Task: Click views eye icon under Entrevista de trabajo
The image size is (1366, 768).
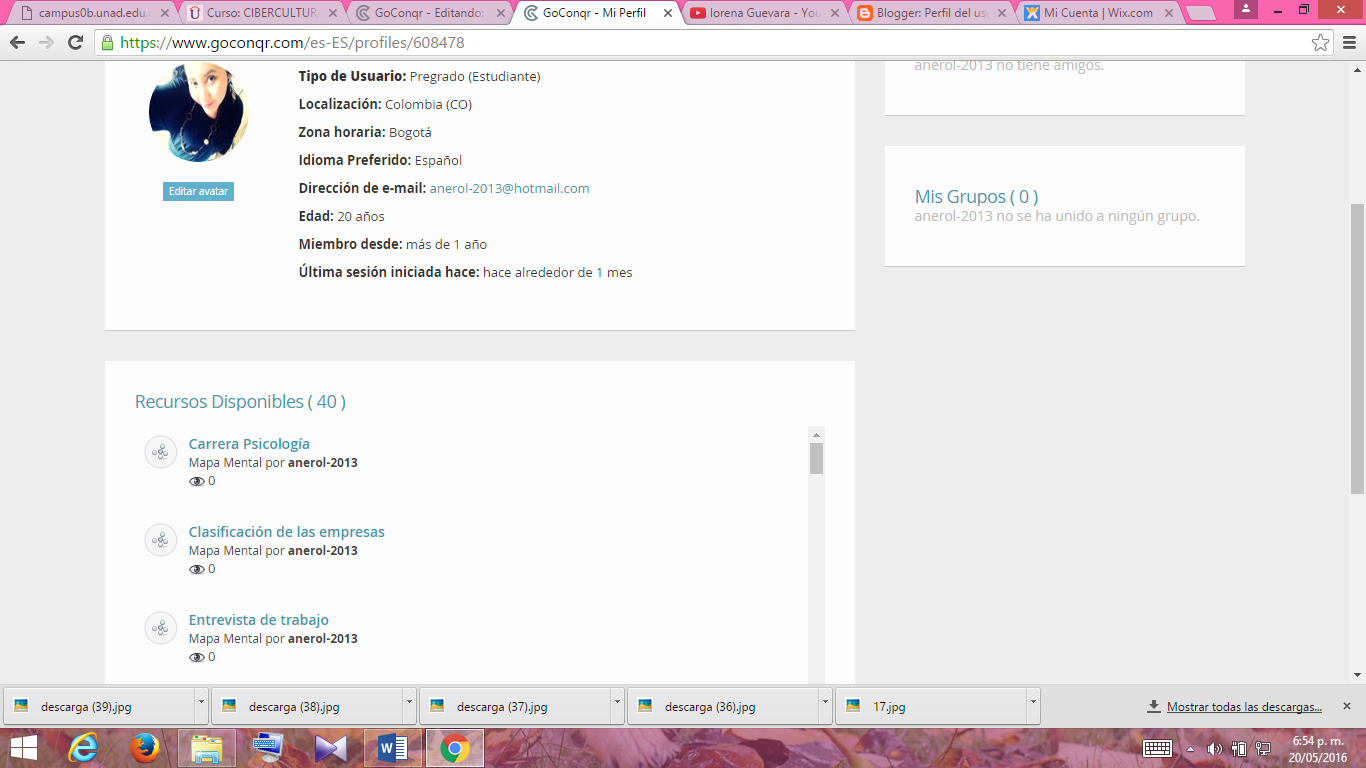Action: (x=196, y=657)
